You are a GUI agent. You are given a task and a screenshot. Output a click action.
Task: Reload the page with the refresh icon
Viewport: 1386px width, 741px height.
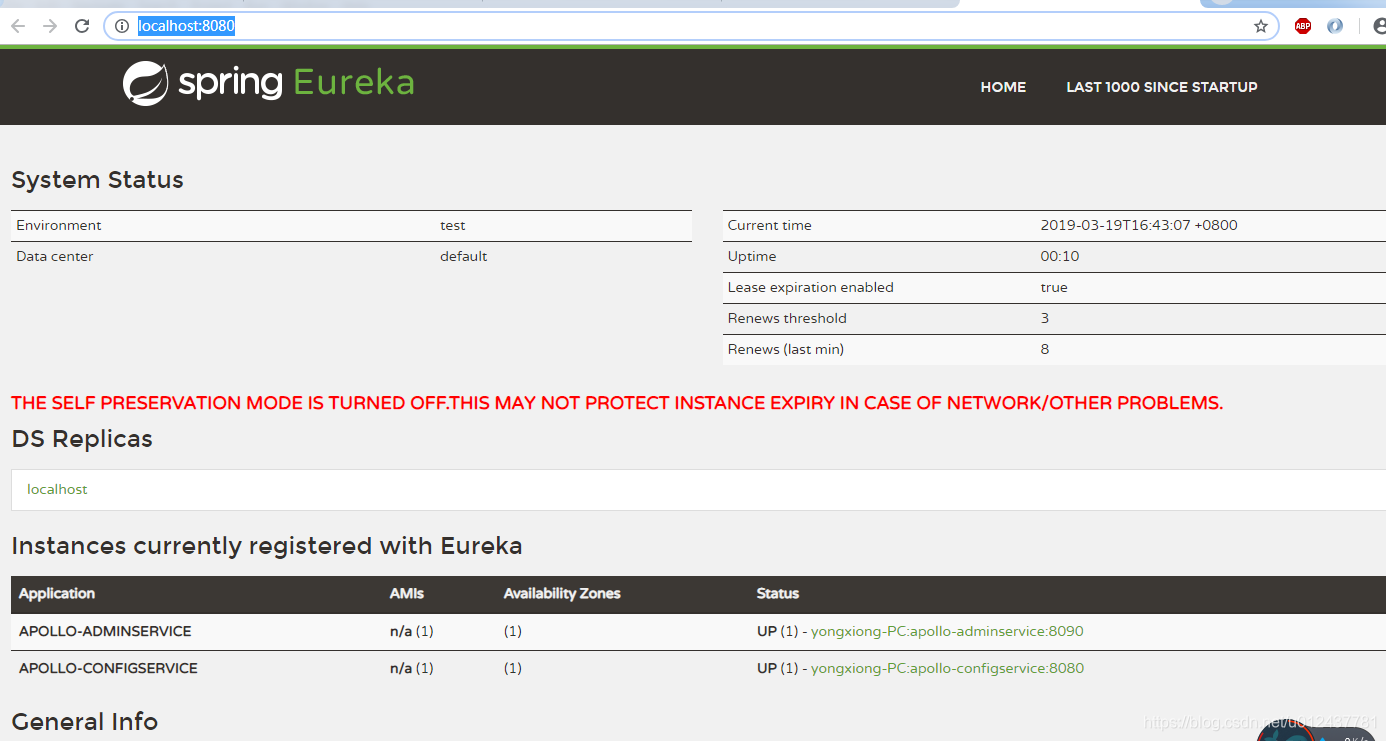pos(82,26)
